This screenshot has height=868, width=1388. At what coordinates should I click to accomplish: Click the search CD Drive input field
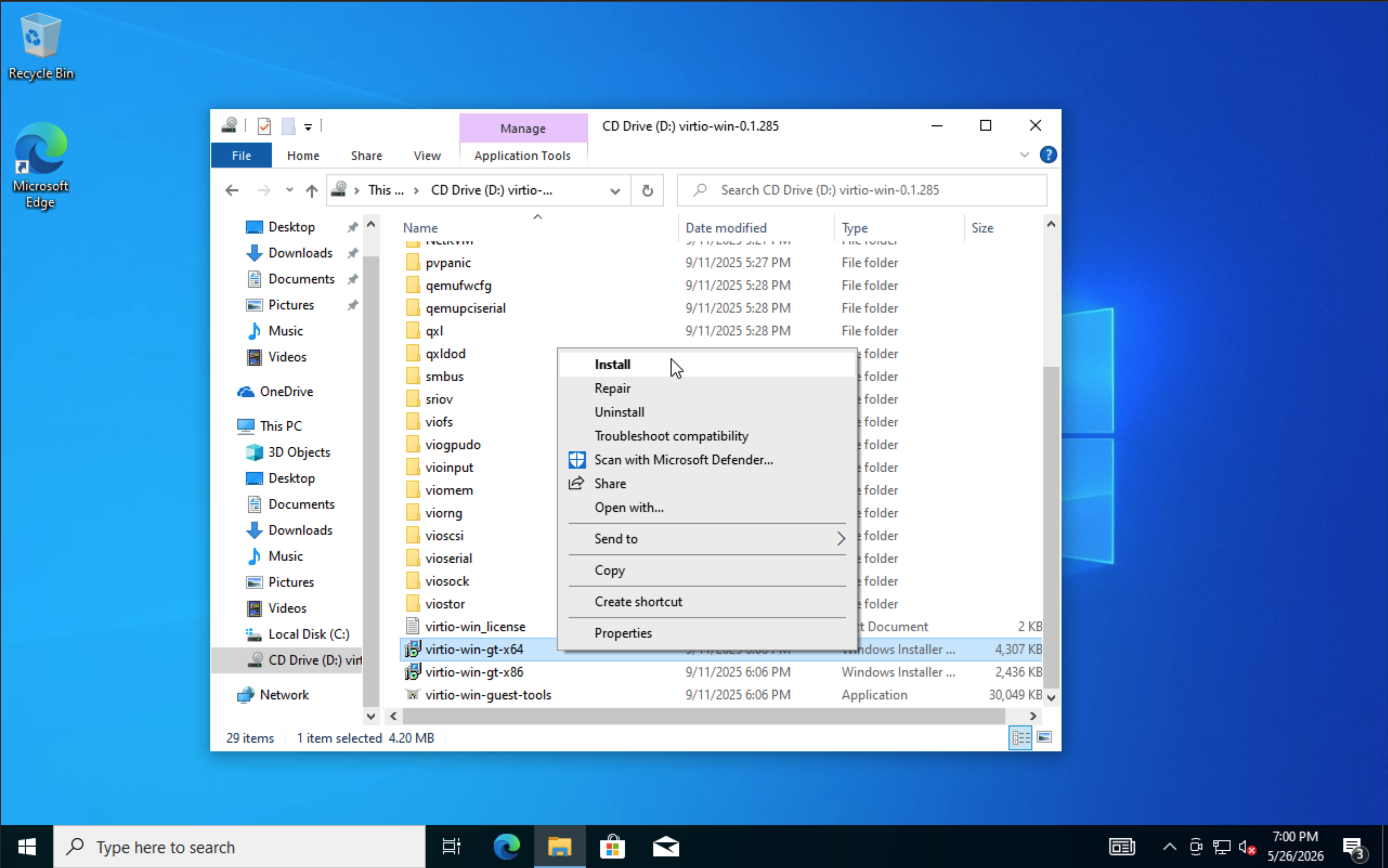pyautogui.click(x=862, y=190)
